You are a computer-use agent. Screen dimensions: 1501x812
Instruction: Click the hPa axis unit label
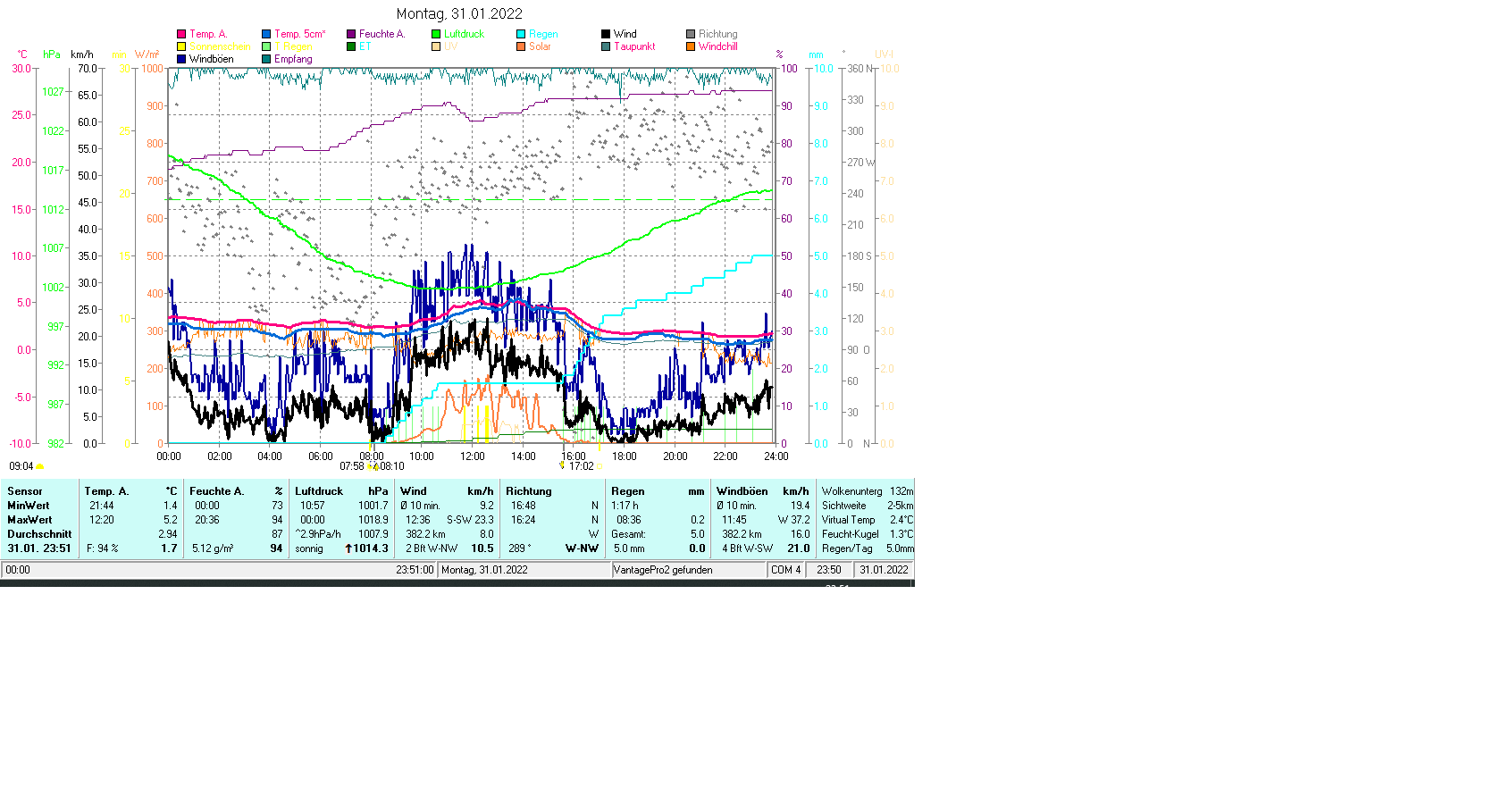[x=52, y=54]
